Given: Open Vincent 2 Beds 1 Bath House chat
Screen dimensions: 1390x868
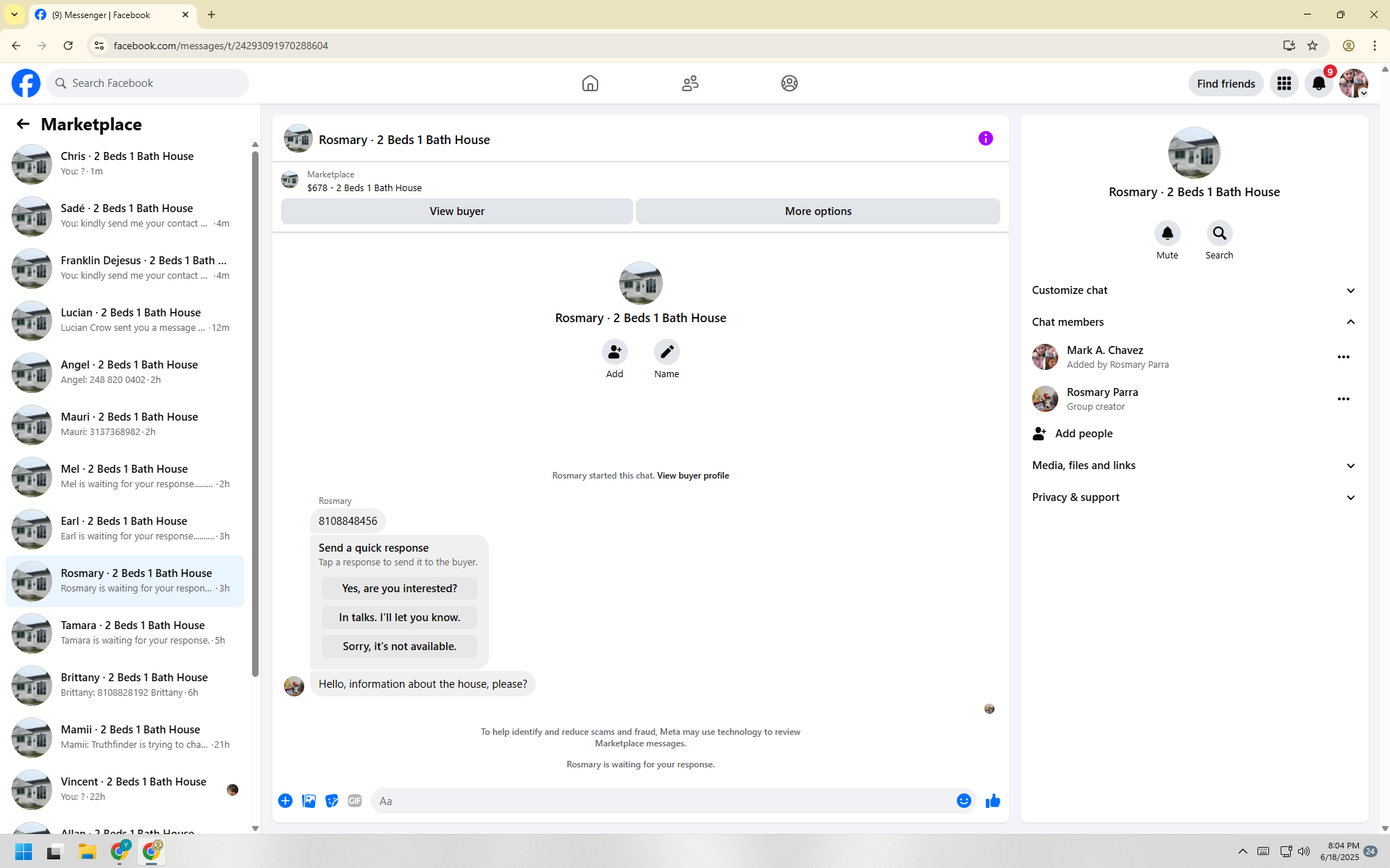Looking at the screenshot, I should click(x=125, y=789).
